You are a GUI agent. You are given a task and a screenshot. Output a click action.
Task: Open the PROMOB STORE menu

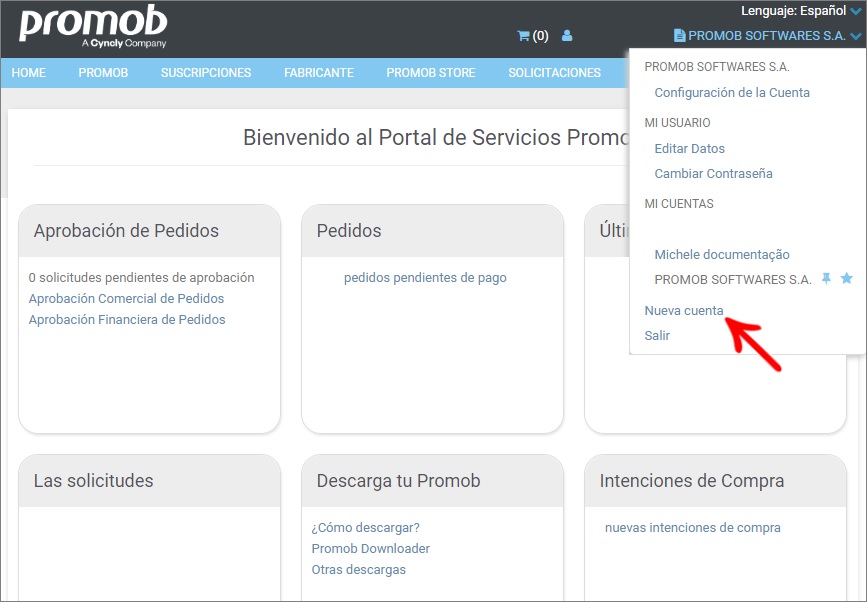(x=431, y=72)
